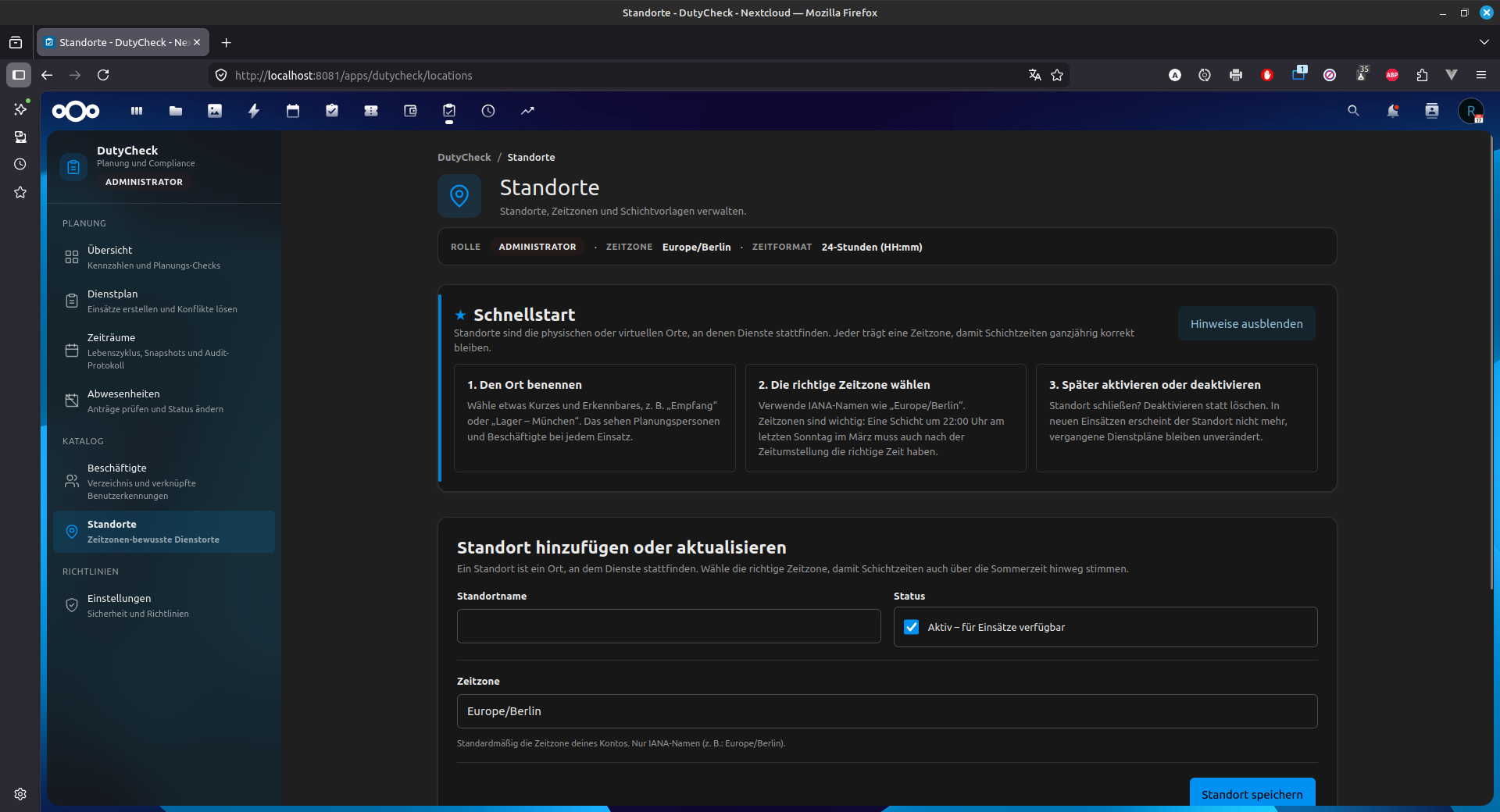Click the DutyCheck breadcrumb link
Image resolution: width=1500 pixels, height=812 pixels.
[x=464, y=157]
